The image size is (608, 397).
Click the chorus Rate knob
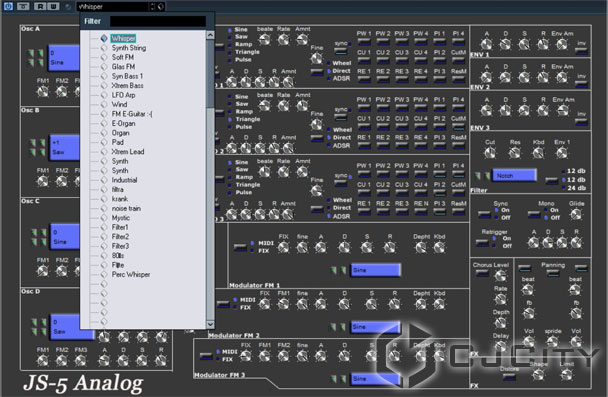coord(501,299)
